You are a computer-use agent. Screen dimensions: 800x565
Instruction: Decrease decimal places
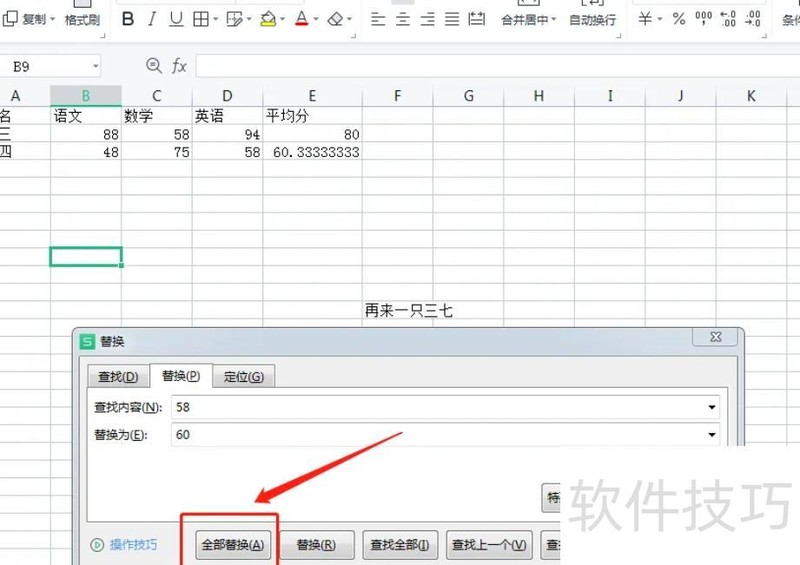pyautogui.click(x=753, y=18)
